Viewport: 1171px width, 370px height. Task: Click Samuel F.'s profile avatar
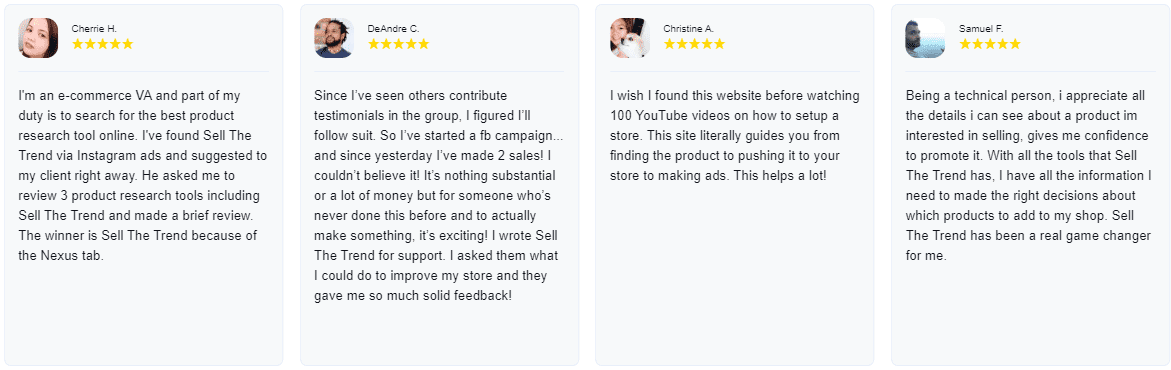click(x=925, y=38)
